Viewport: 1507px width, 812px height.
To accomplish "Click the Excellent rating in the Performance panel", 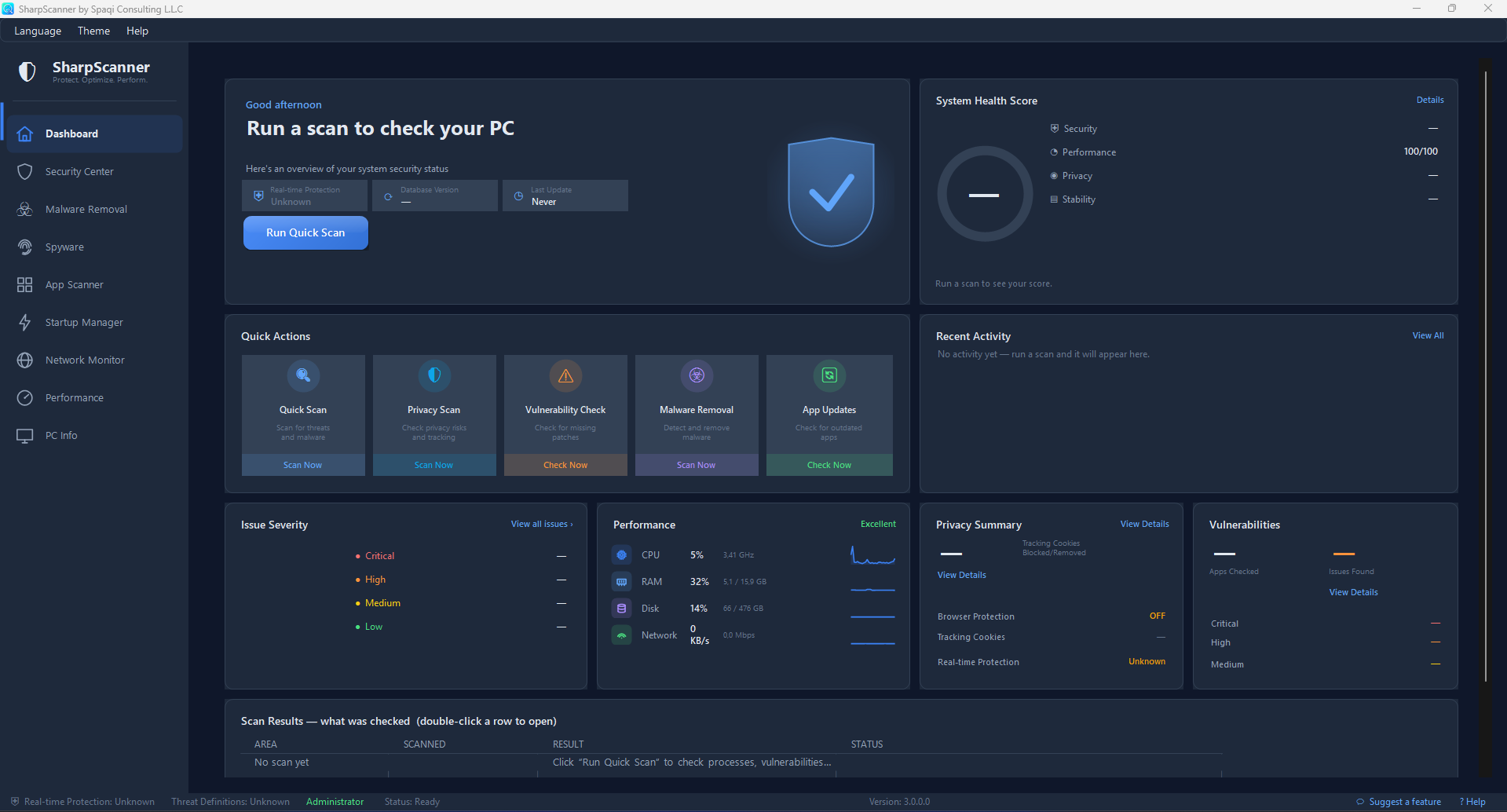I will 878,524.
